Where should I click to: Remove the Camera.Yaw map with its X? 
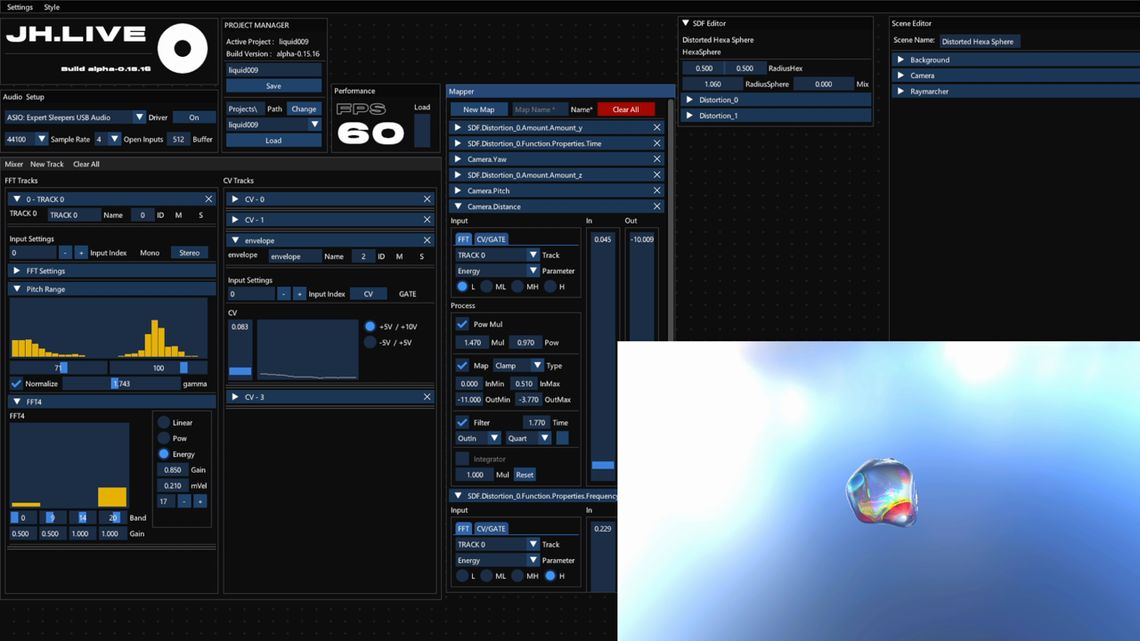pyautogui.click(x=657, y=159)
